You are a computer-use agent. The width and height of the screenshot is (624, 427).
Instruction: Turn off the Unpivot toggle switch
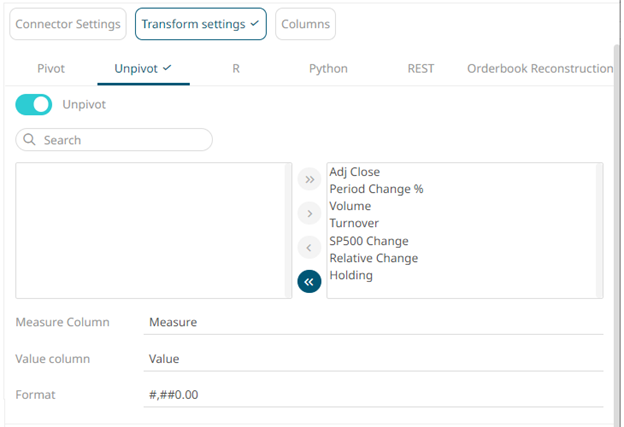pos(34,104)
